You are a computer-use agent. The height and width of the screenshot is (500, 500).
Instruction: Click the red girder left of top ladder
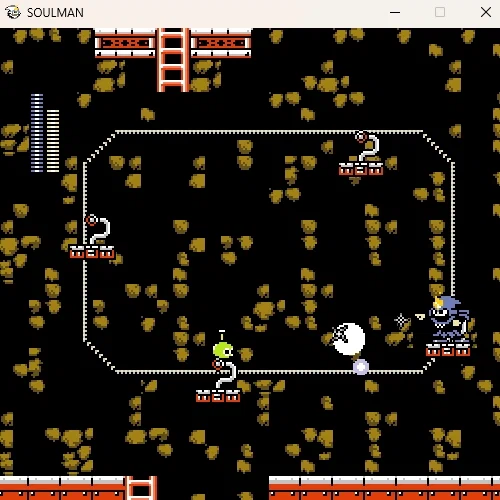pyautogui.click(x=125, y=43)
